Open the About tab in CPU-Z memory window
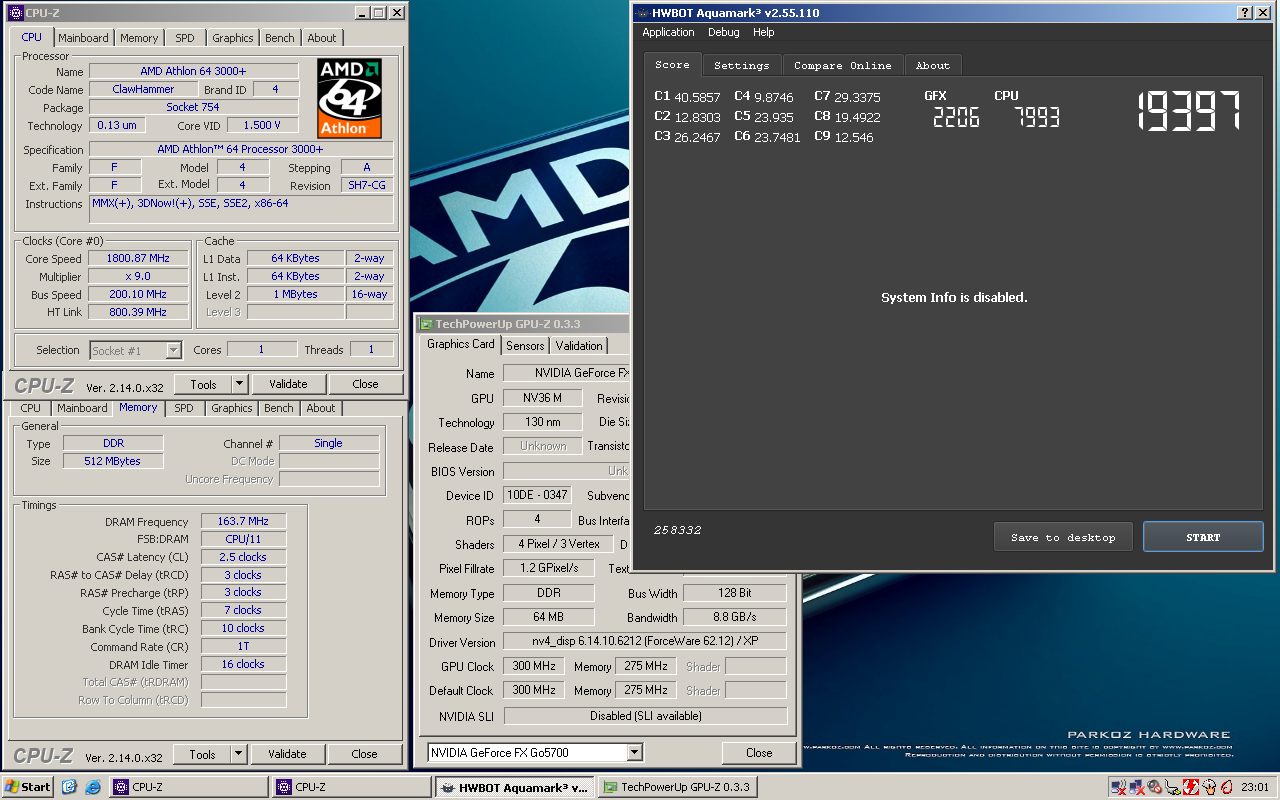Screen dimensions: 1280x800 click(x=321, y=408)
